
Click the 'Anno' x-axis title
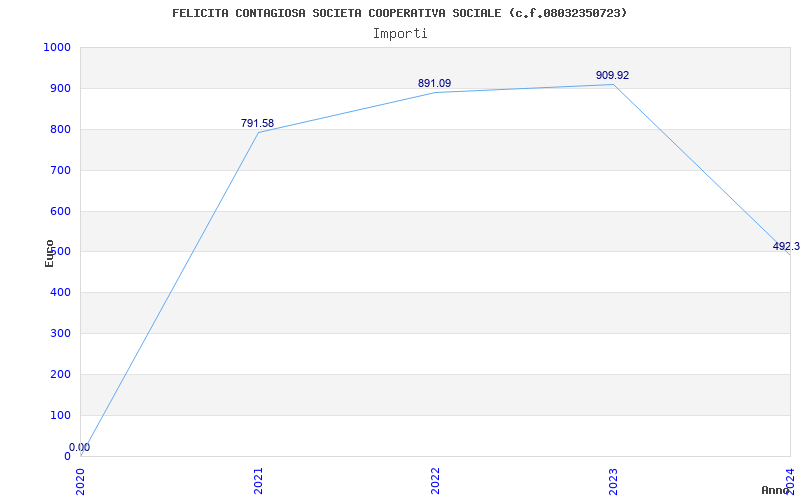click(776, 490)
